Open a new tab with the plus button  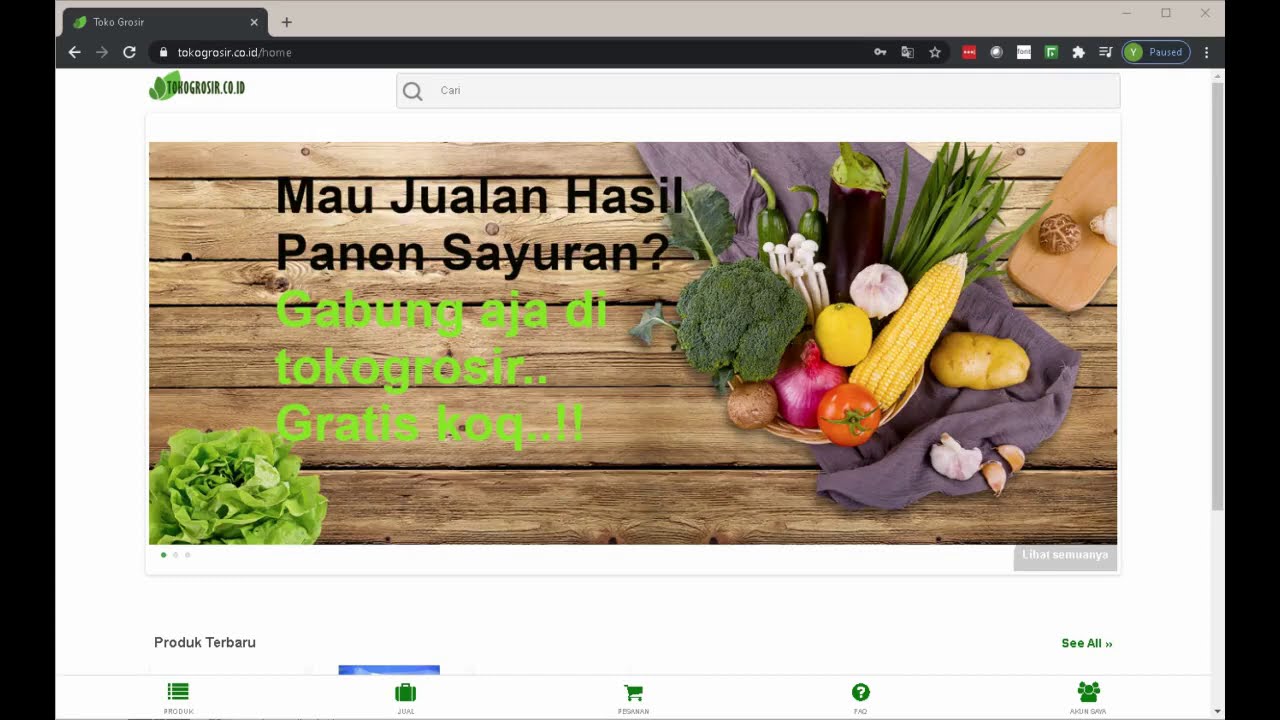(286, 22)
